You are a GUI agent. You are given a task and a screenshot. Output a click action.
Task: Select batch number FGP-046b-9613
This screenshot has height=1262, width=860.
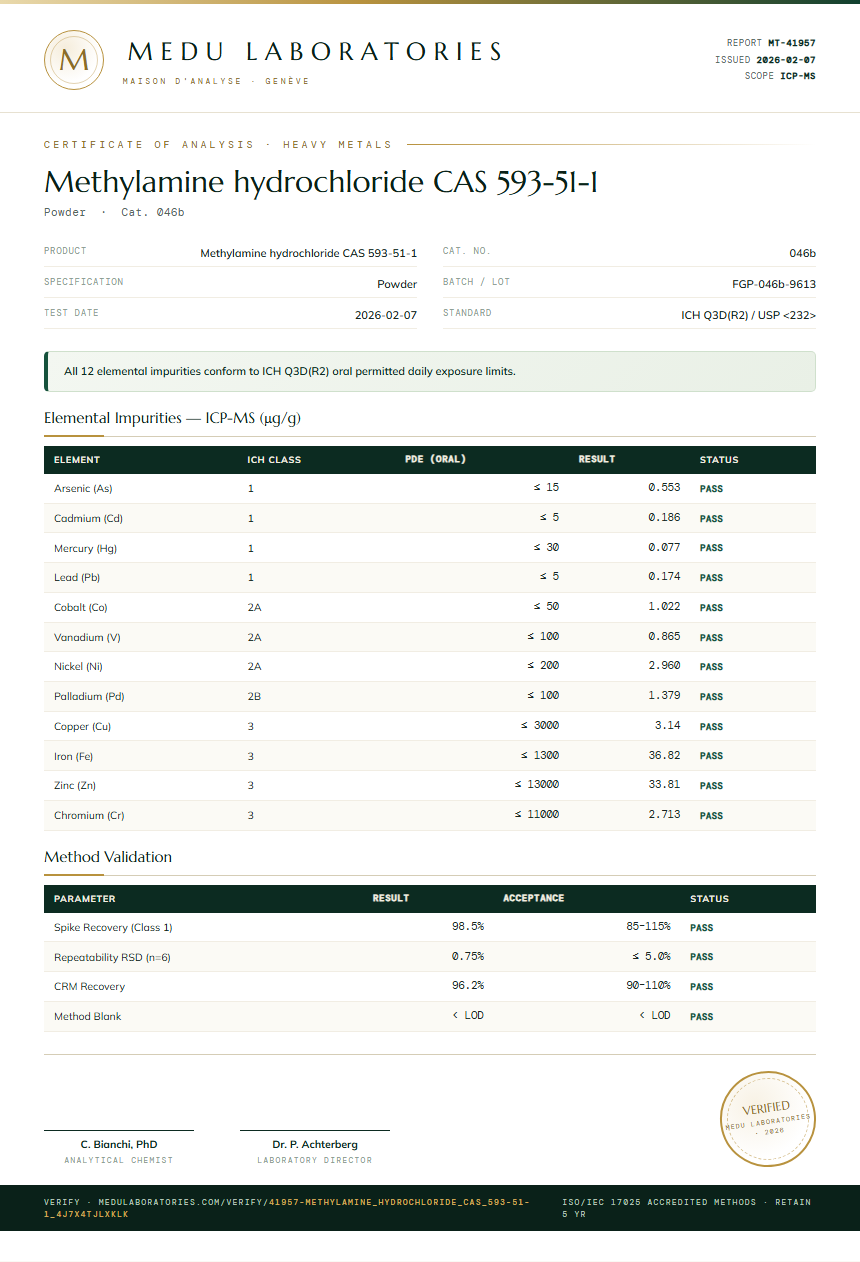coord(774,284)
